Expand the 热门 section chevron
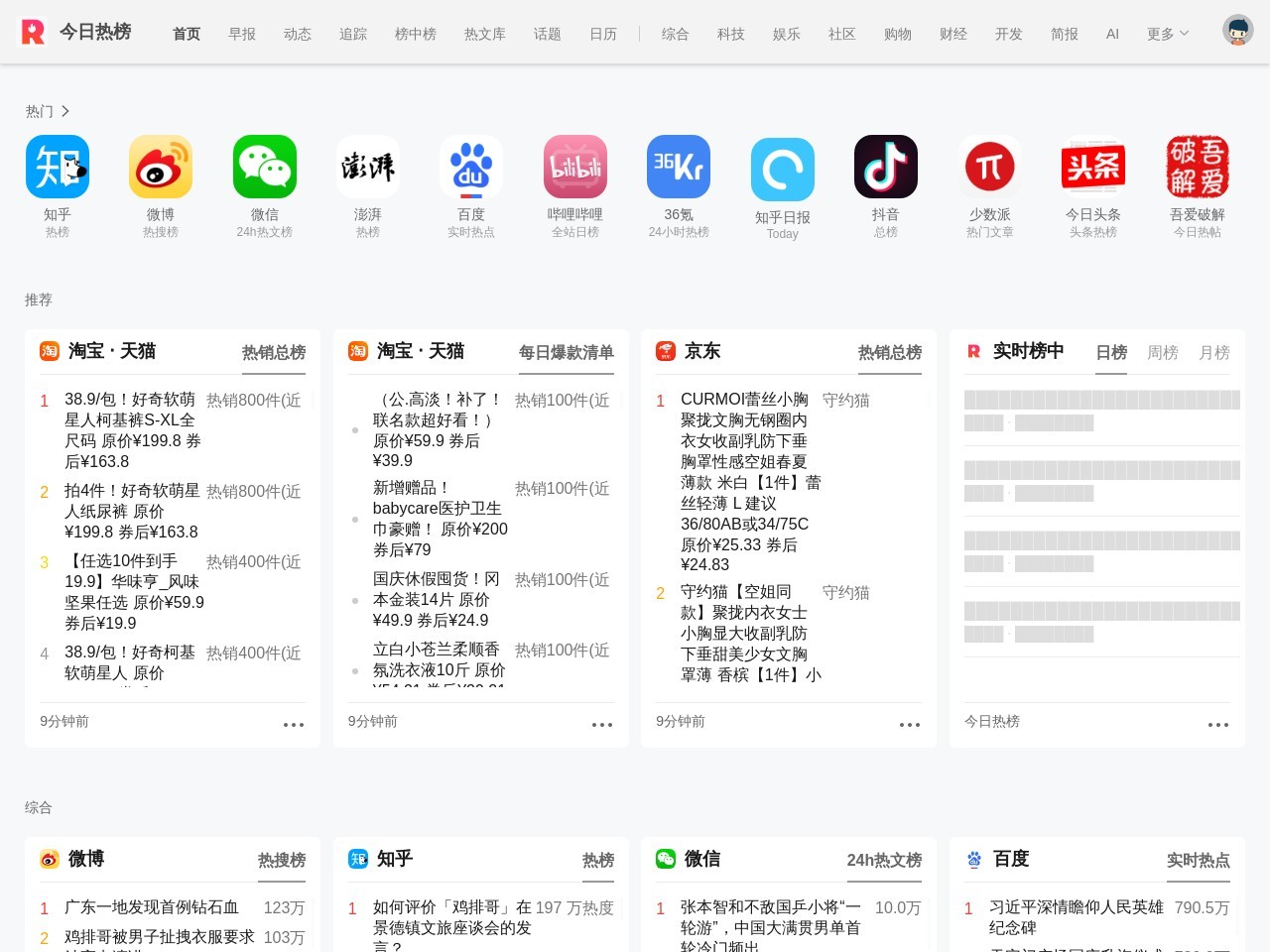Screen dimensions: 1270x952 click(x=64, y=111)
